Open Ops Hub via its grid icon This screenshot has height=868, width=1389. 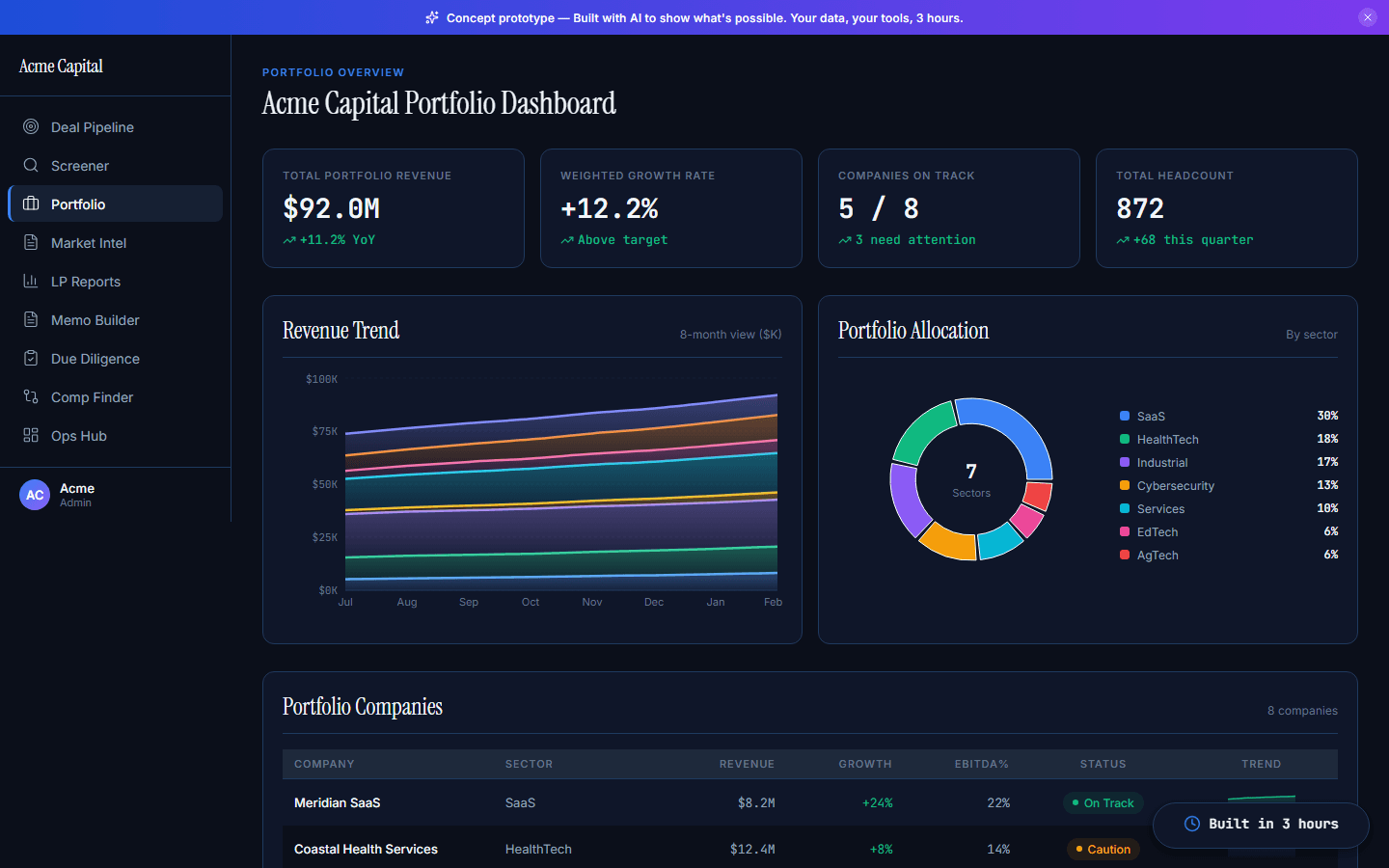pos(30,435)
